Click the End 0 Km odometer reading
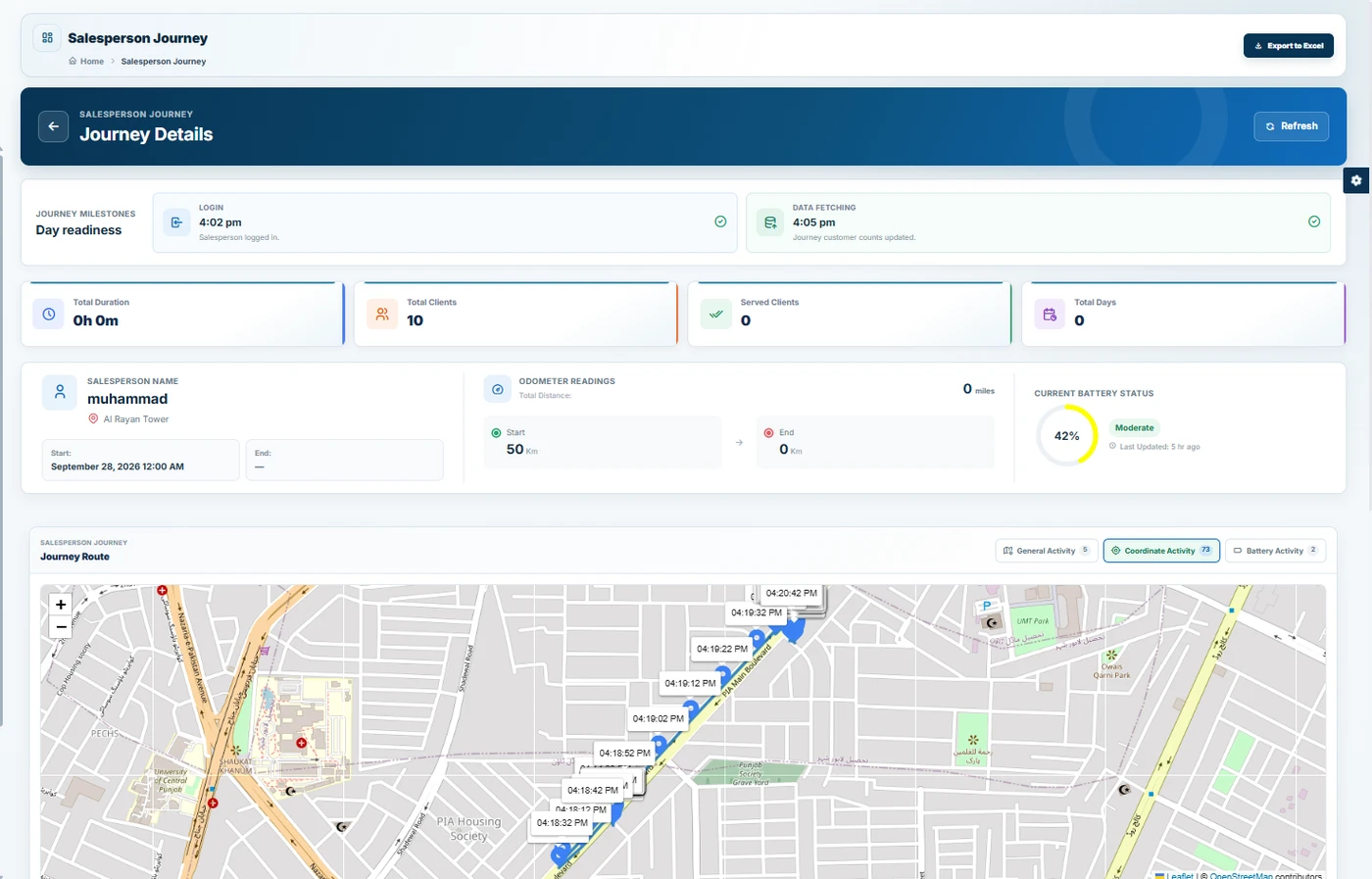The height and width of the screenshot is (879, 1372). click(875, 442)
